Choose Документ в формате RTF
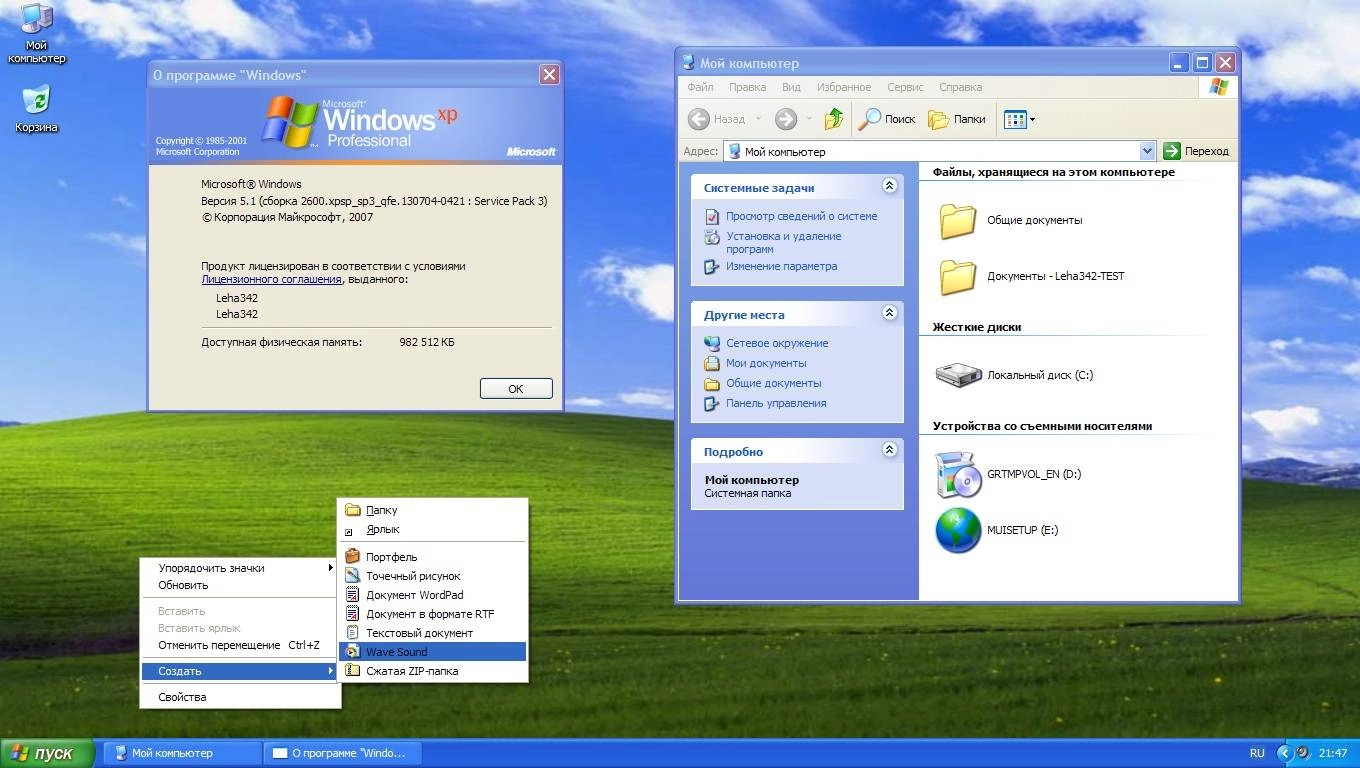This screenshot has height=768, width=1360. tap(432, 614)
